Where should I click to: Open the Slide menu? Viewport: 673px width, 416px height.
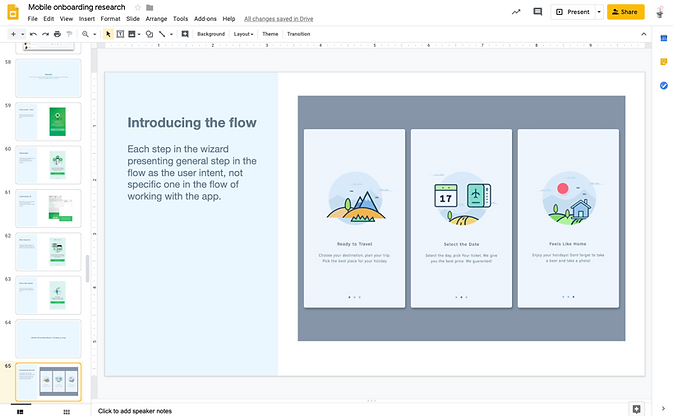point(133,19)
